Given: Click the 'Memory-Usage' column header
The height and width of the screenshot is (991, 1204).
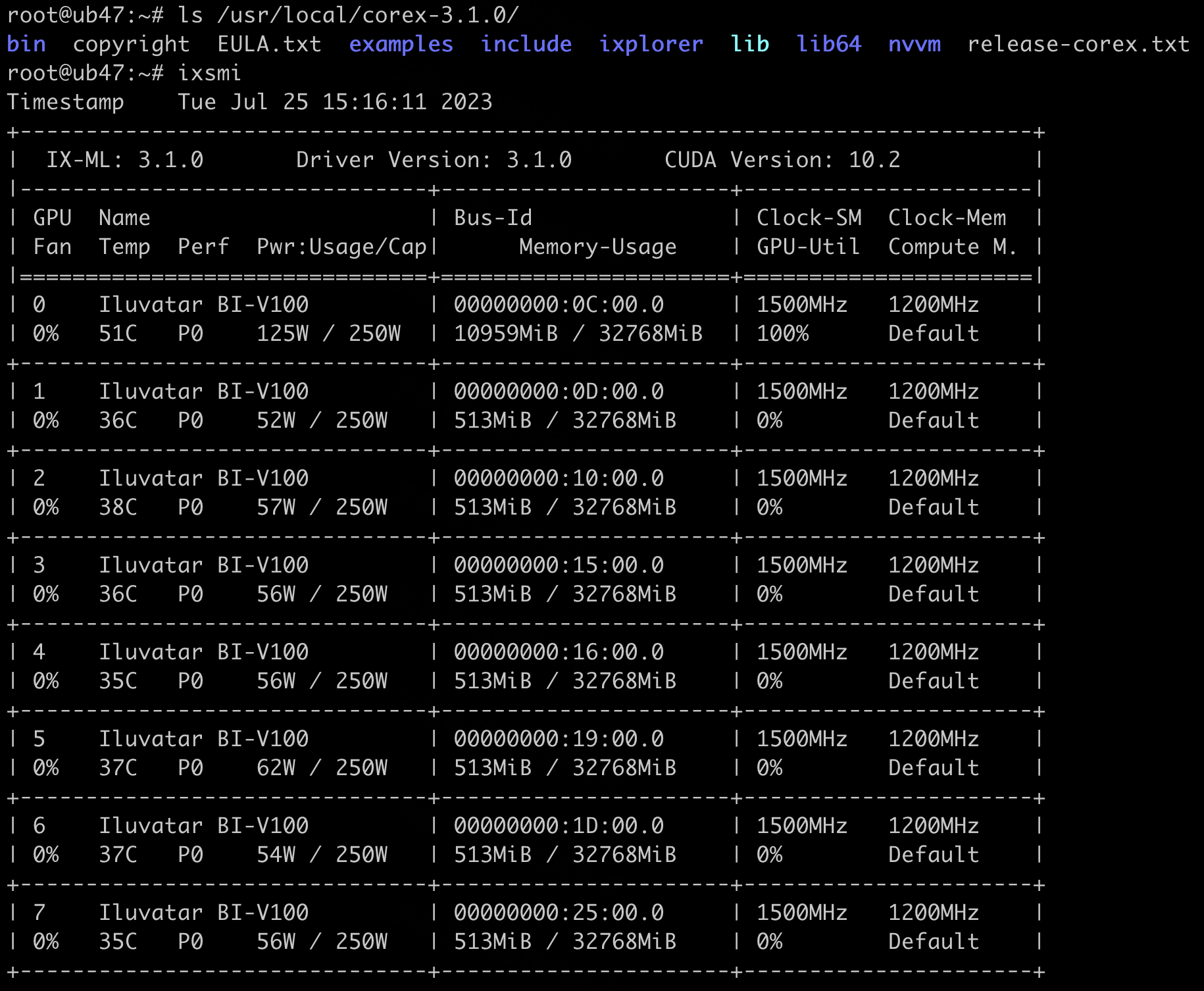Looking at the screenshot, I should click(x=598, y=247).
